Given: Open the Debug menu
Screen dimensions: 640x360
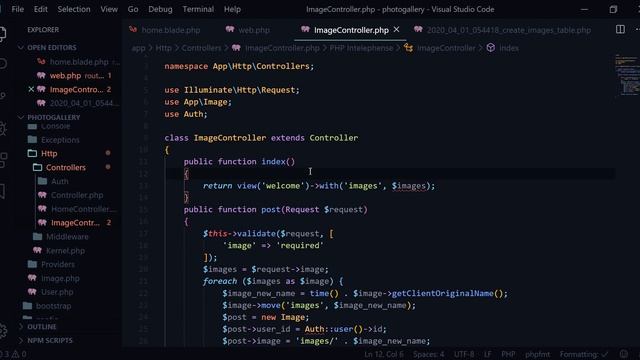Looking at the screenshot, I should 160,9.
